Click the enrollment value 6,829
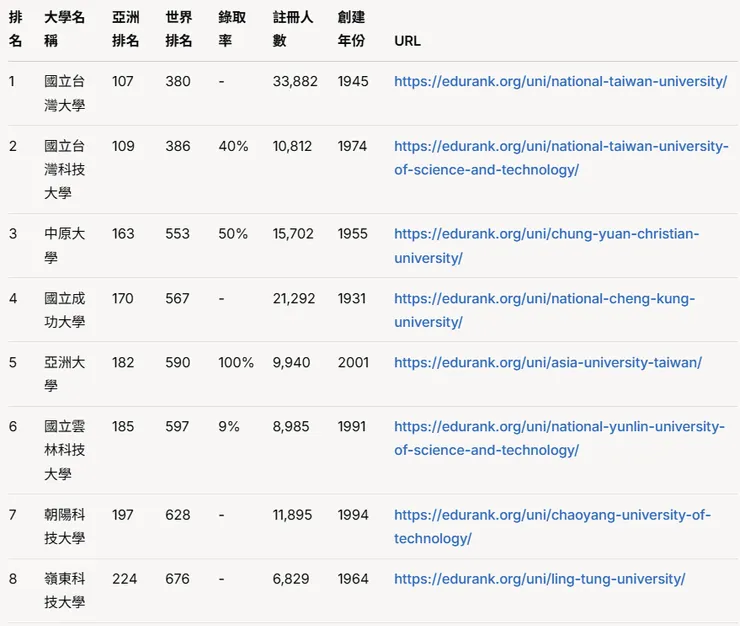This screenshot has height=626, width=740. pyautogui.click(x=291, y=579)
